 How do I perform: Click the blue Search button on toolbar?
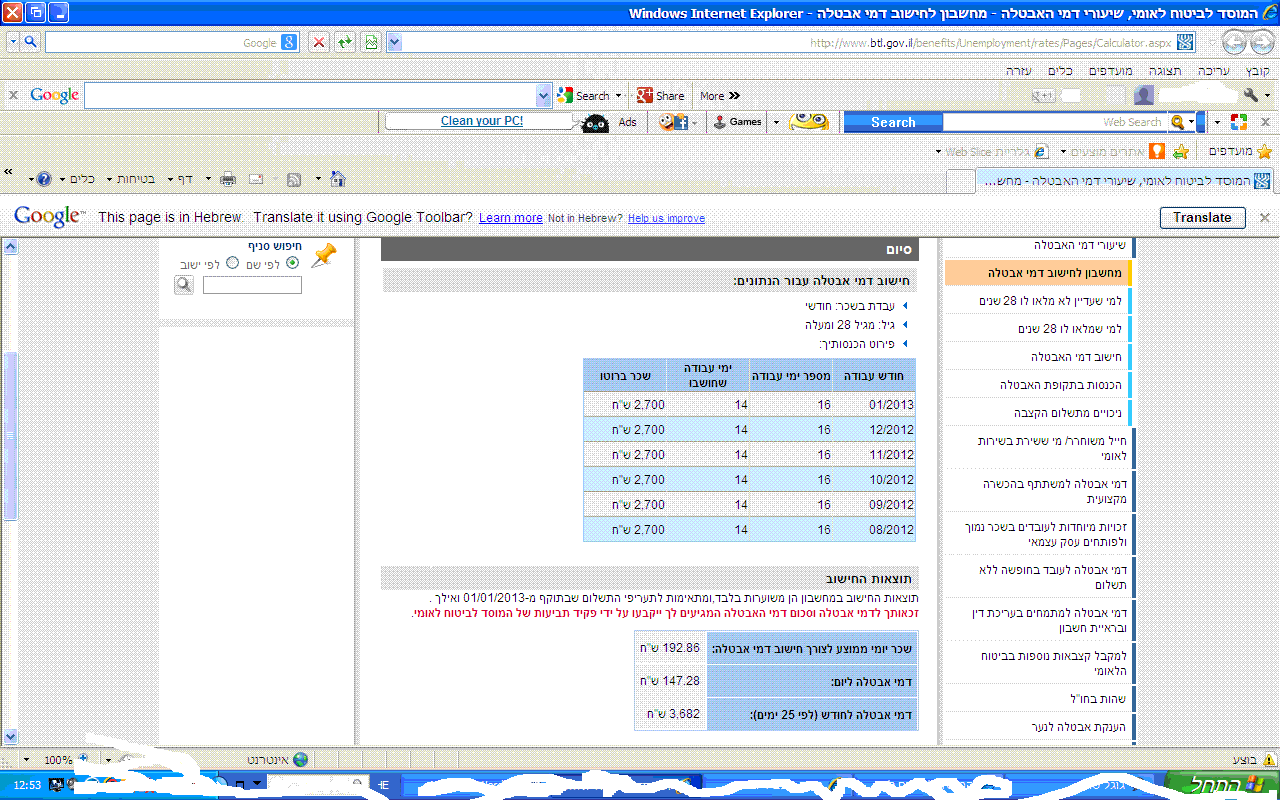pyautogui.click(x=893, y=122)
